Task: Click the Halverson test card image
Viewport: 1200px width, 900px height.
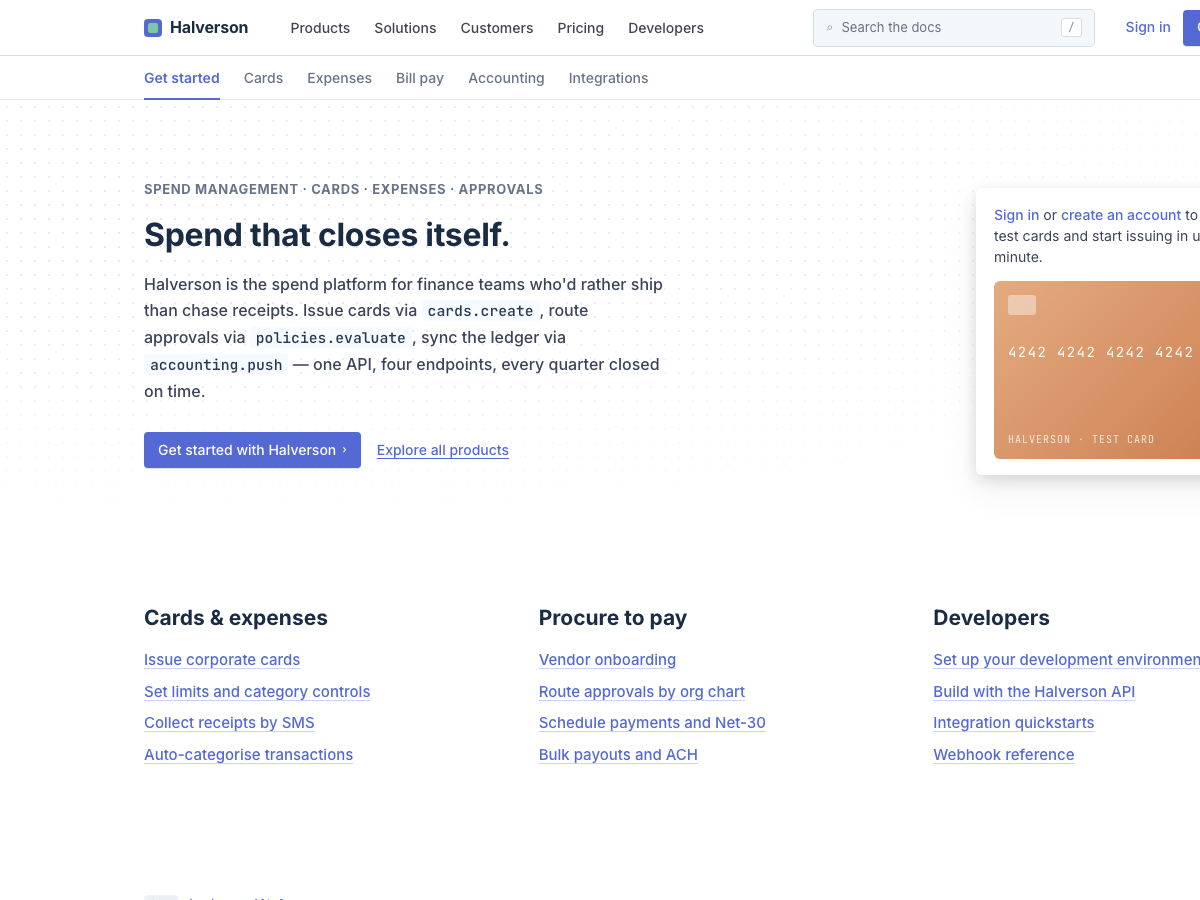Action: pyautogui.click(x=1097, y=370)
